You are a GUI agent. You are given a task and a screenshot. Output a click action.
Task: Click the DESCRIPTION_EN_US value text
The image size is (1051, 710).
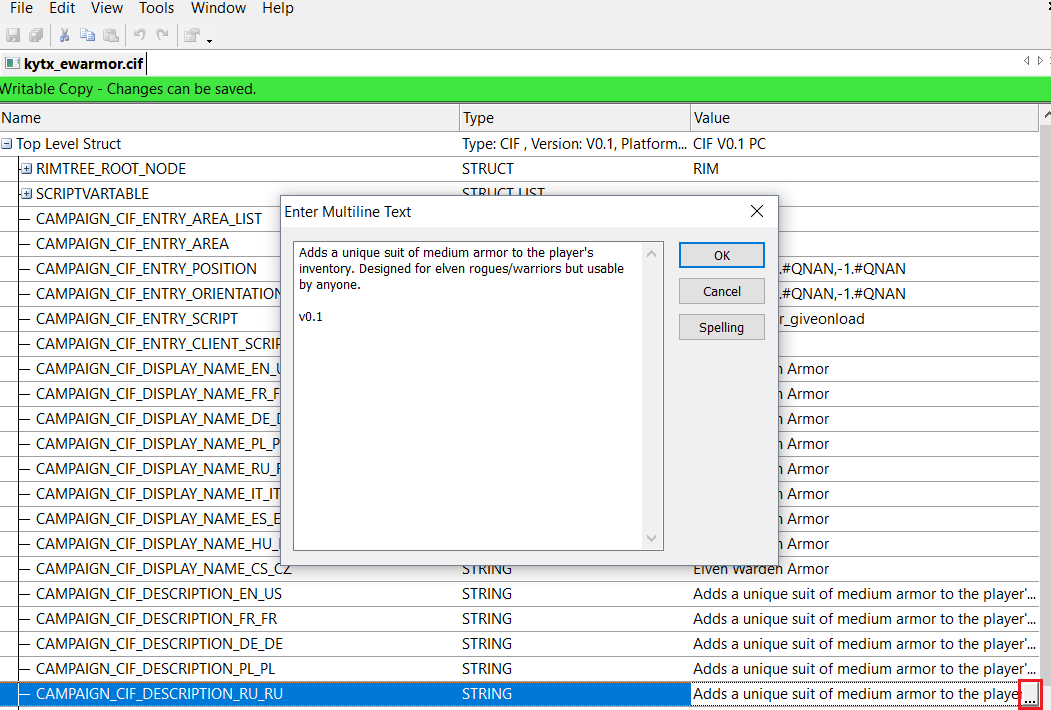pos(864,594)
